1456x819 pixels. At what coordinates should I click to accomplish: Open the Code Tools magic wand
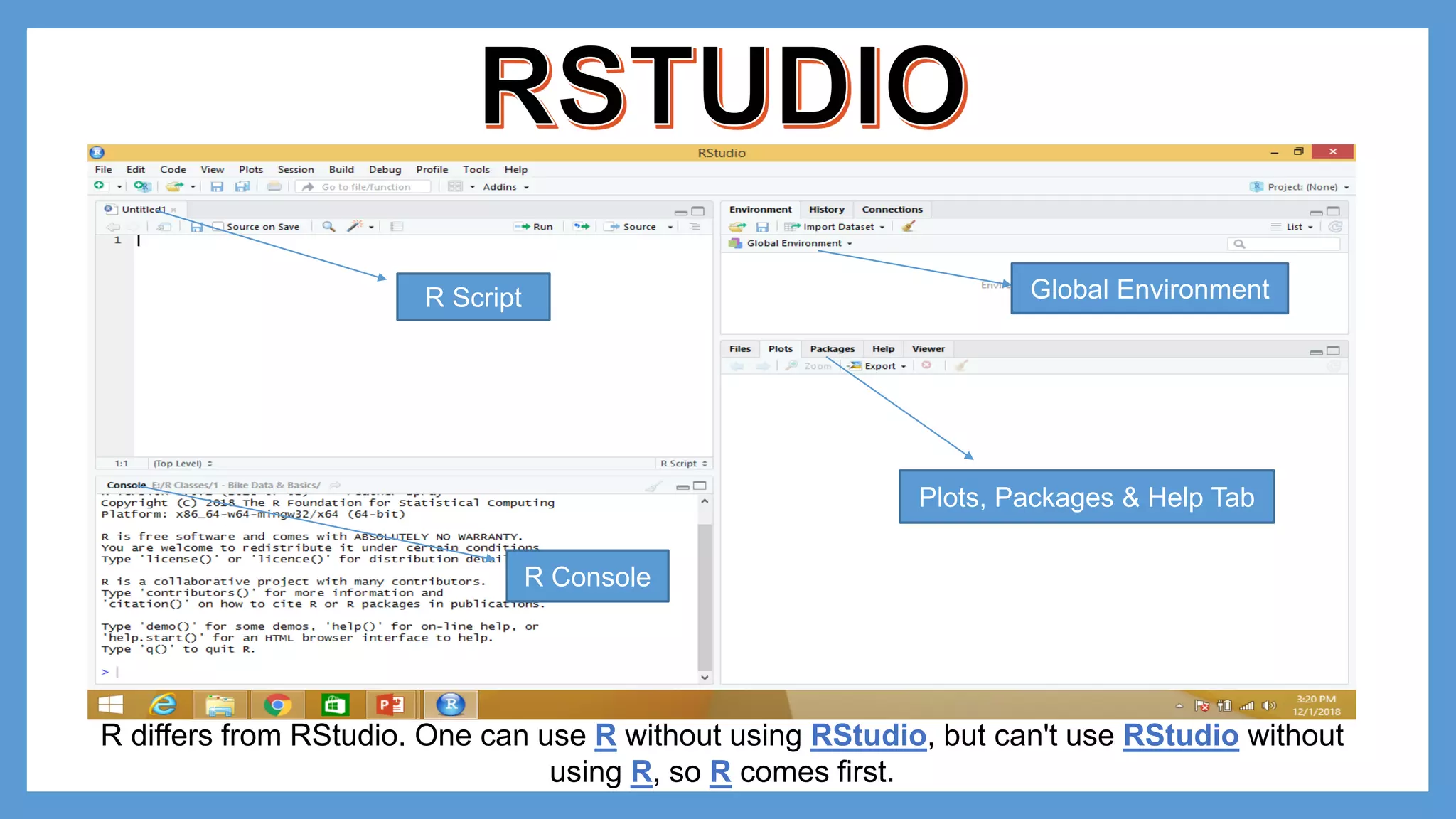(355, 226)
